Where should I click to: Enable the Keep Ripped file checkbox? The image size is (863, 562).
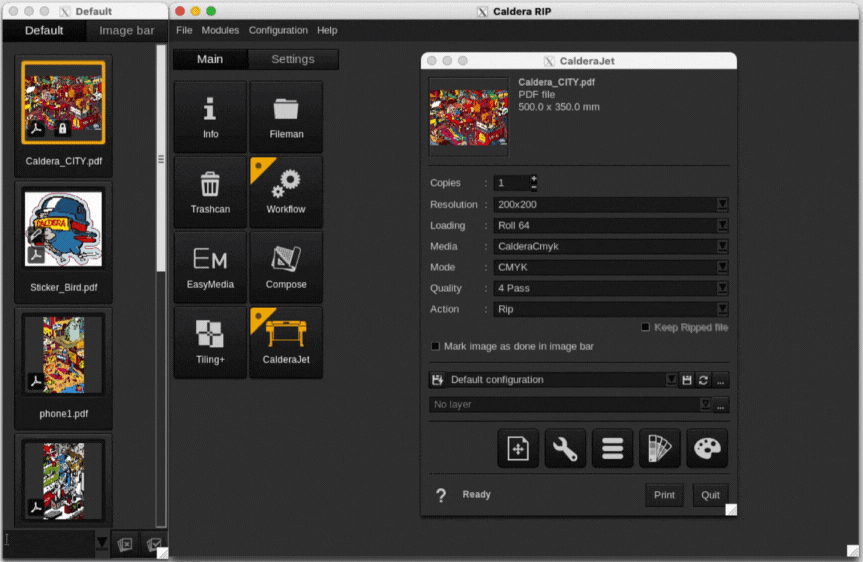[x=645, y=327]
